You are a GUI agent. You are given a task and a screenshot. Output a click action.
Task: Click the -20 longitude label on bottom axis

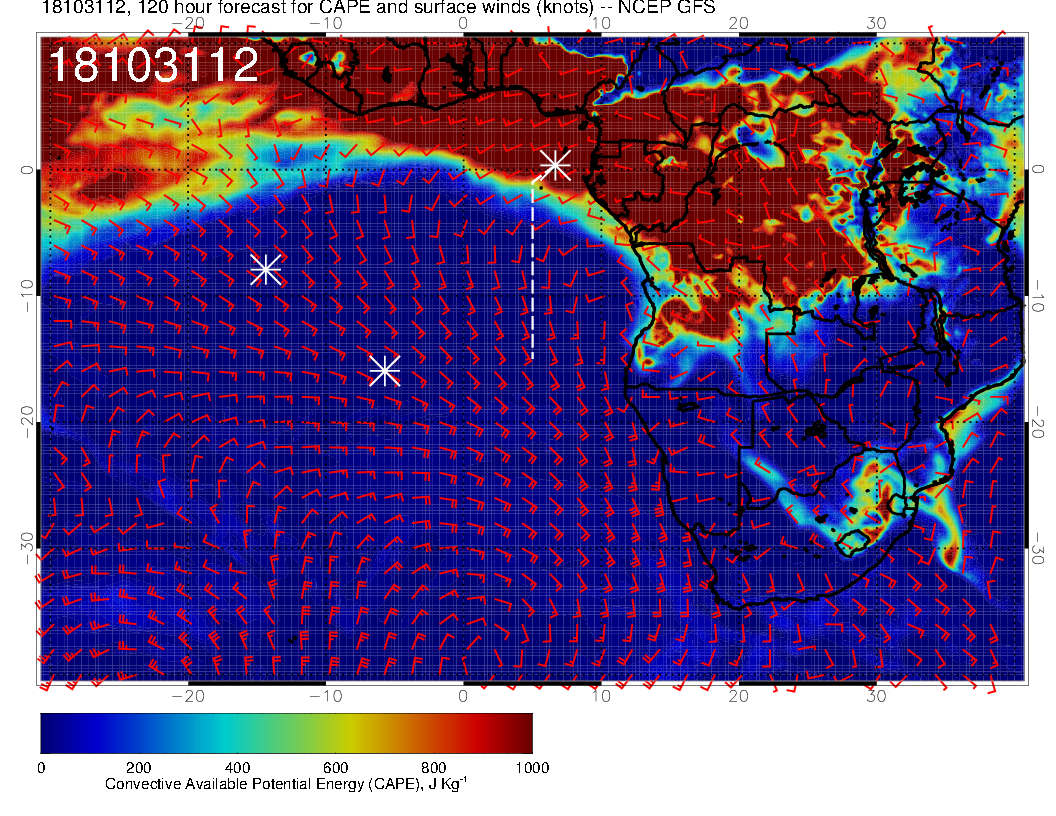[188, 695]
